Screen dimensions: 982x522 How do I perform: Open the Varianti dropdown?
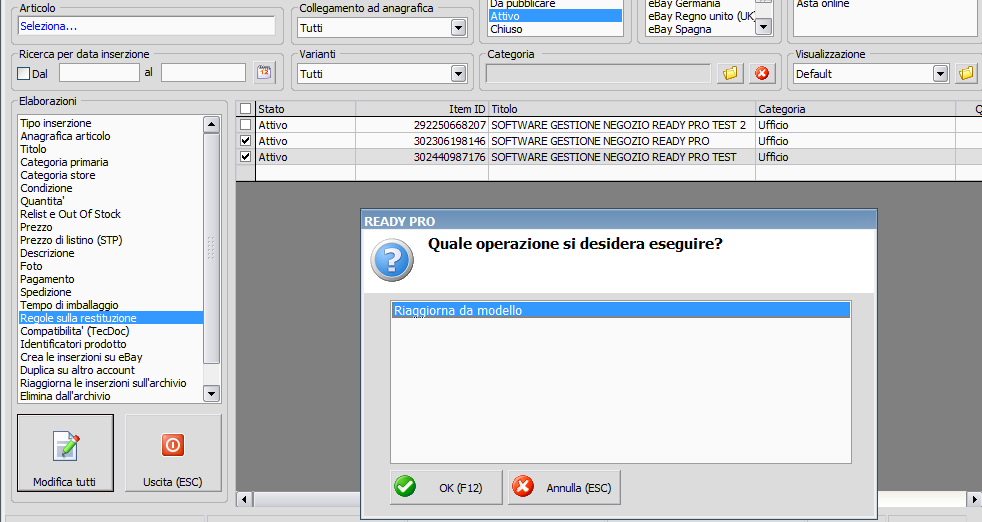click(x=458, y=74)
